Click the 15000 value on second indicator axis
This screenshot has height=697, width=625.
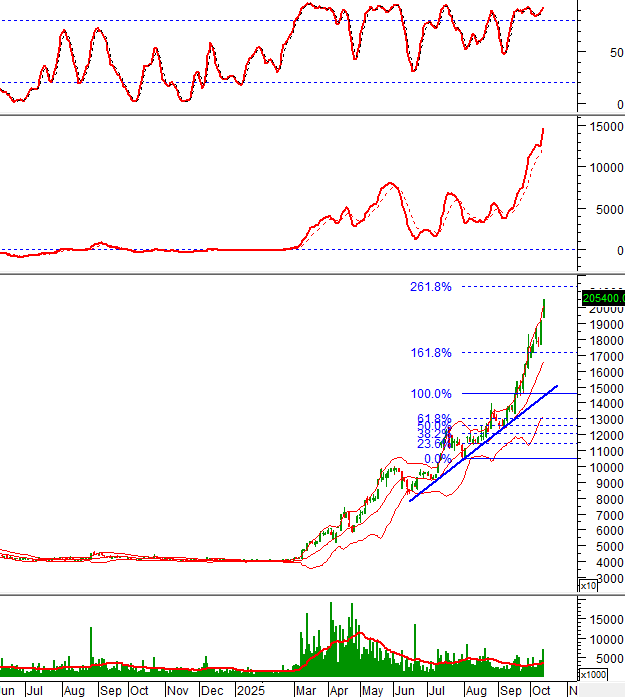(x=602, y=126)
